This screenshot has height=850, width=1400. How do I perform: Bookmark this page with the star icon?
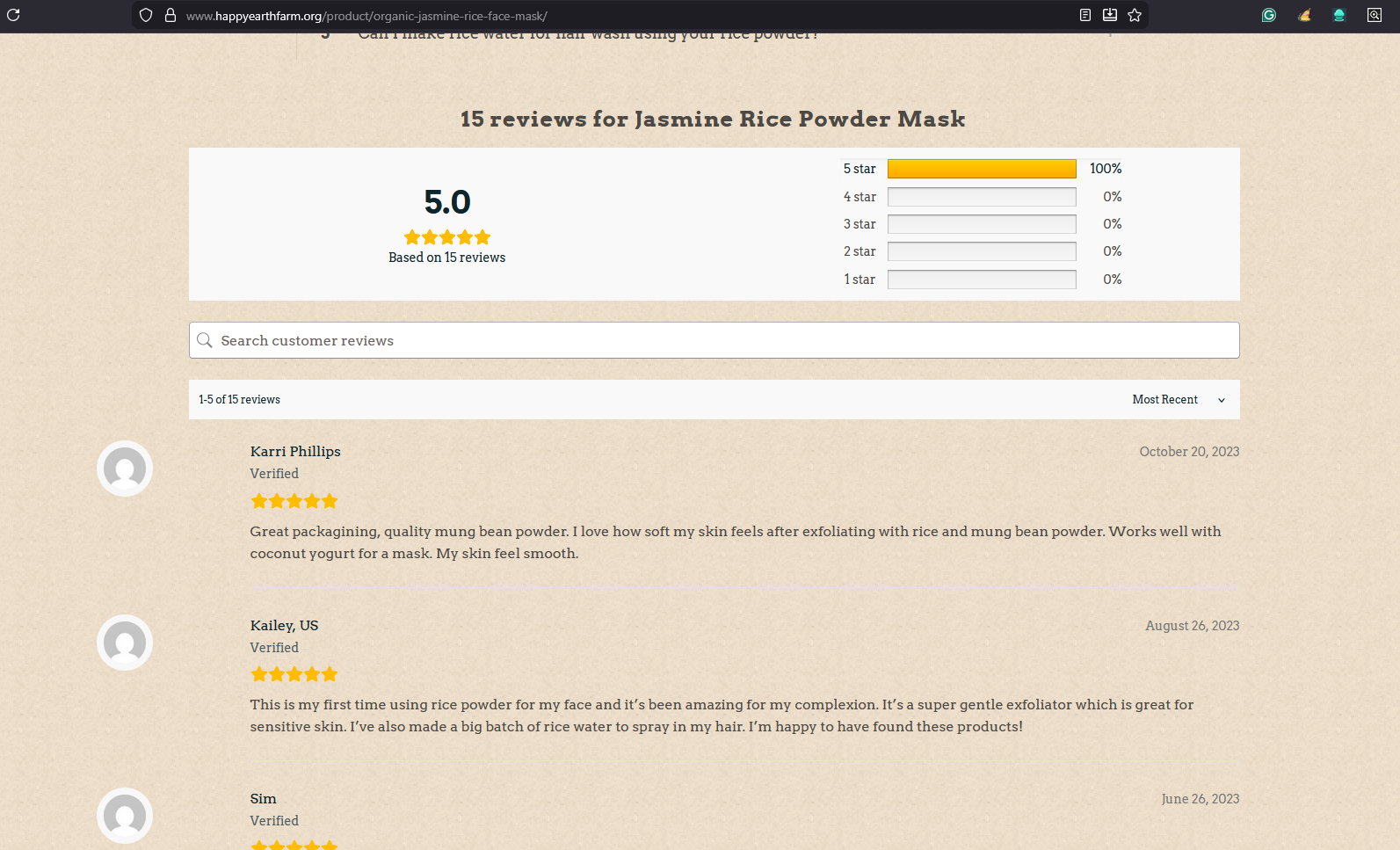coord(1135,15)
